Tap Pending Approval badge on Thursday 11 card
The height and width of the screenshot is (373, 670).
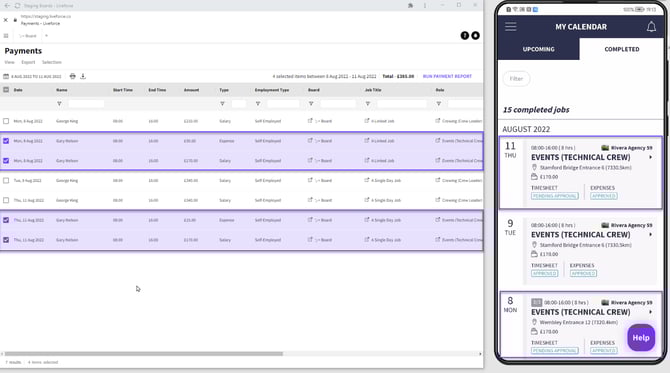555,196
